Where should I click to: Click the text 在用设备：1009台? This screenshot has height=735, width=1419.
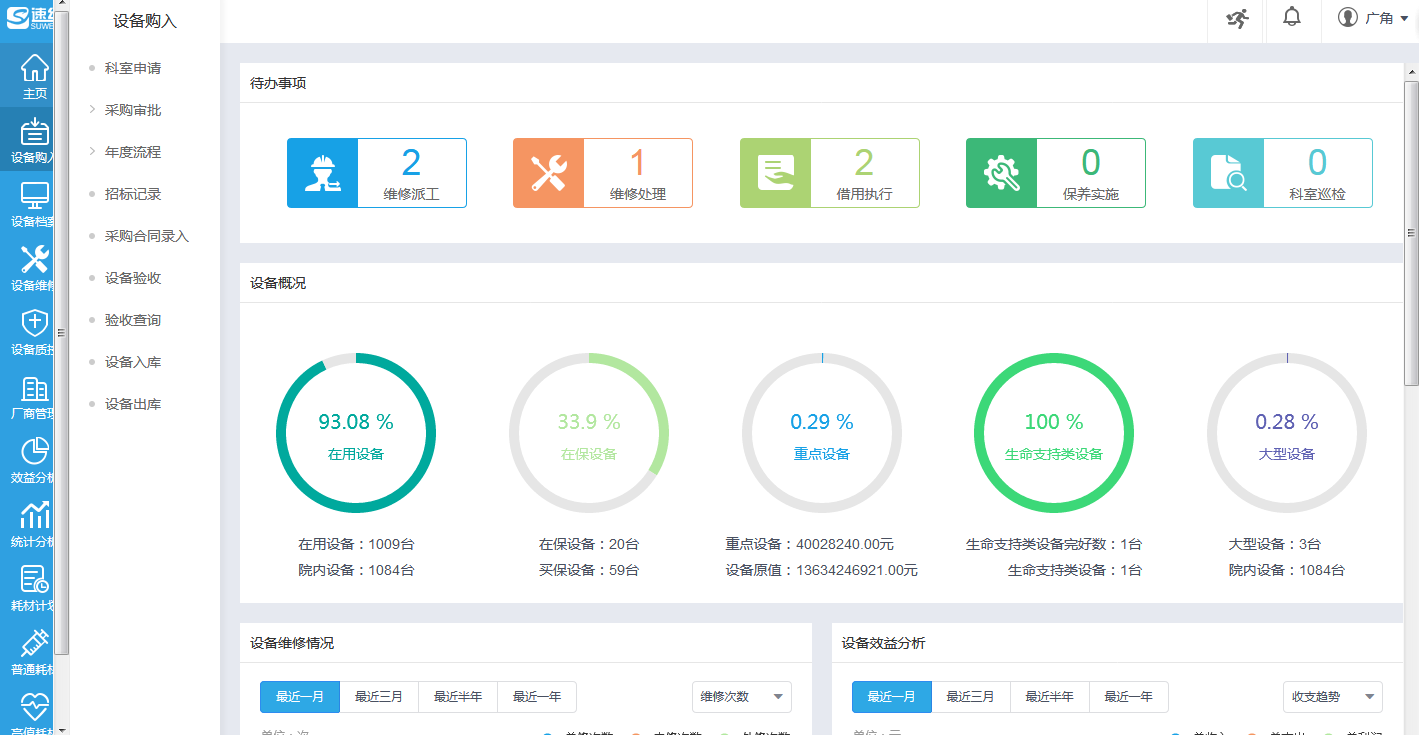coord(356,544)
